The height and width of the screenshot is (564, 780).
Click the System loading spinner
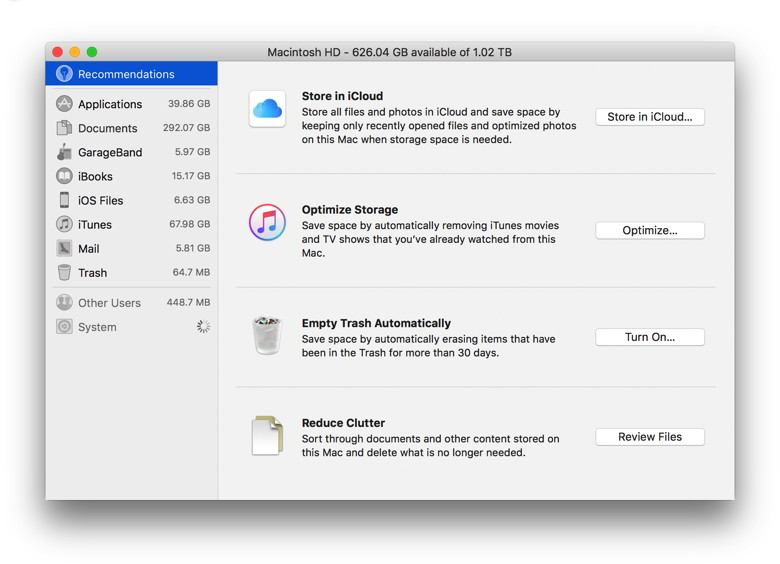(x=203, y=327)
